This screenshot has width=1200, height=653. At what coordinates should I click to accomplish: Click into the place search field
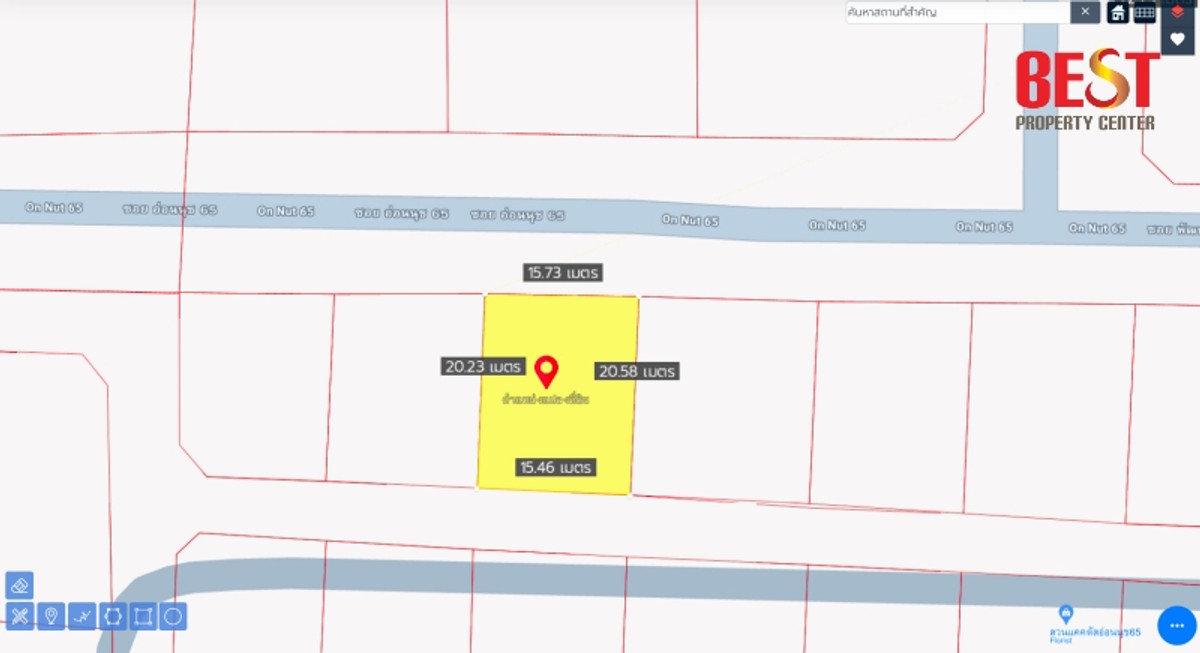coord(955,12)
